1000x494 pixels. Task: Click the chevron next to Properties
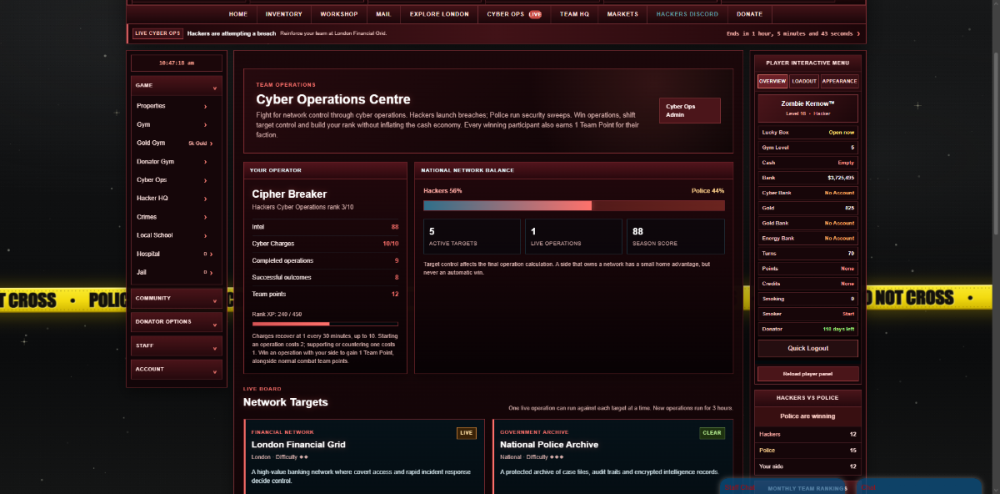pyautogui.click(x=205, y=106)
